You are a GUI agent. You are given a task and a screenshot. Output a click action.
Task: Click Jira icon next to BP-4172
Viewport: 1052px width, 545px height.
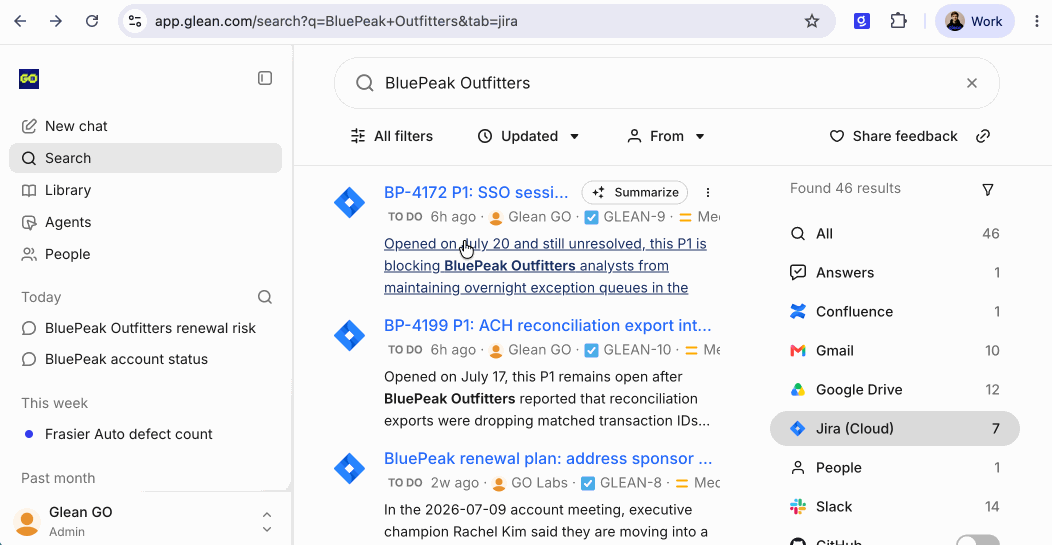pos(350,203)
